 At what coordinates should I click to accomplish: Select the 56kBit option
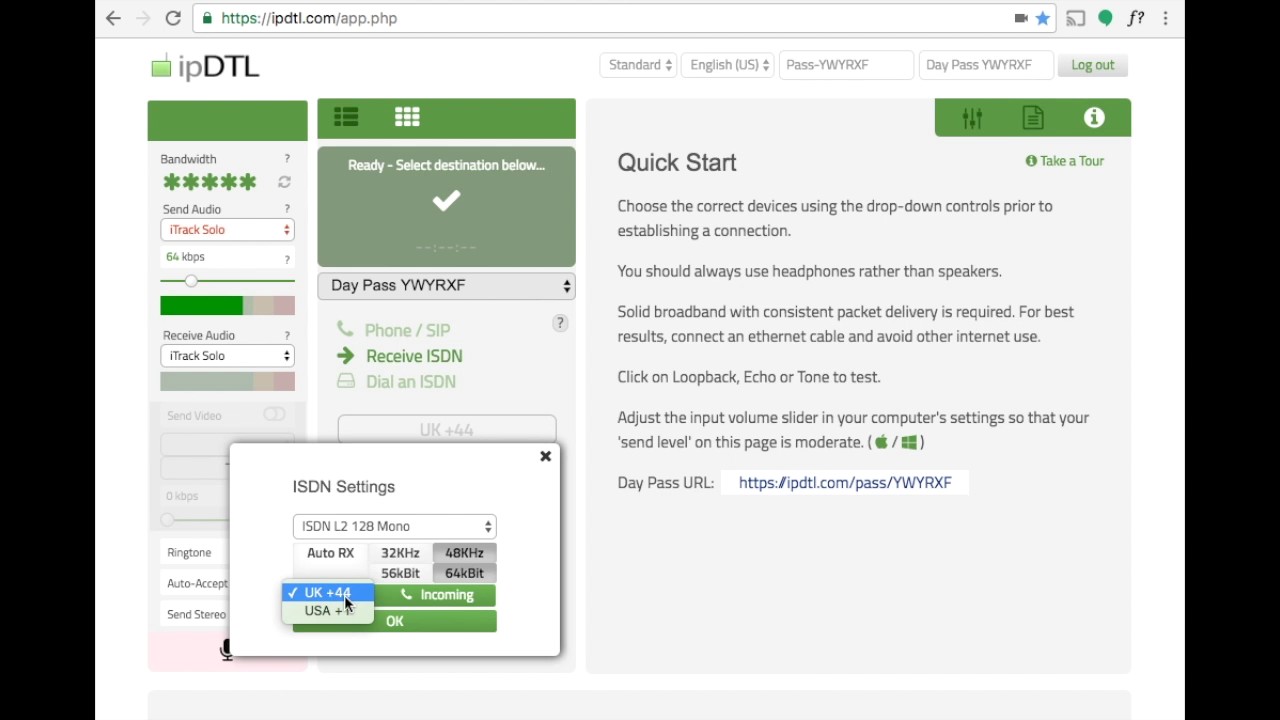click(x=400, y=573)
